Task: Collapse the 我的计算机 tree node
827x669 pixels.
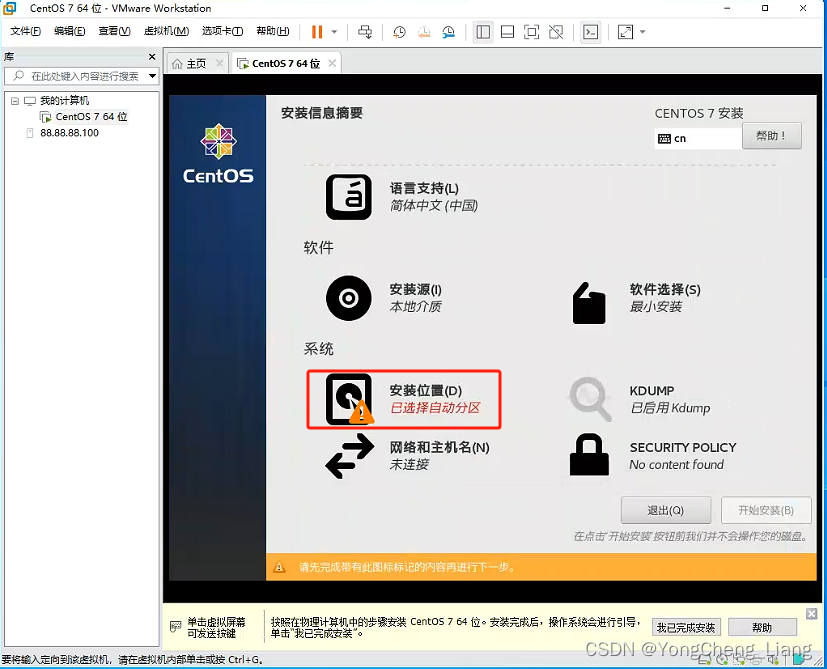Action: [x=15, y=101]
